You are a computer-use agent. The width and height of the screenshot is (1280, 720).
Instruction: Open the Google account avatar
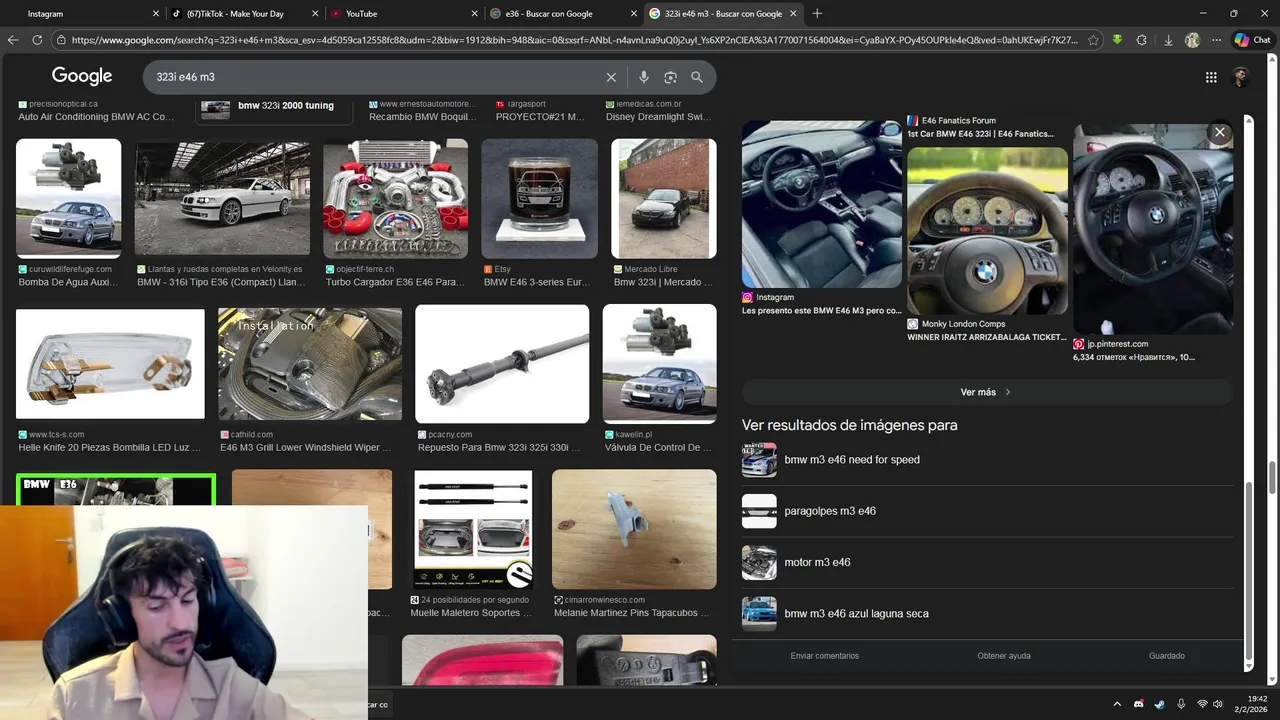click(x=1241, y=77)
